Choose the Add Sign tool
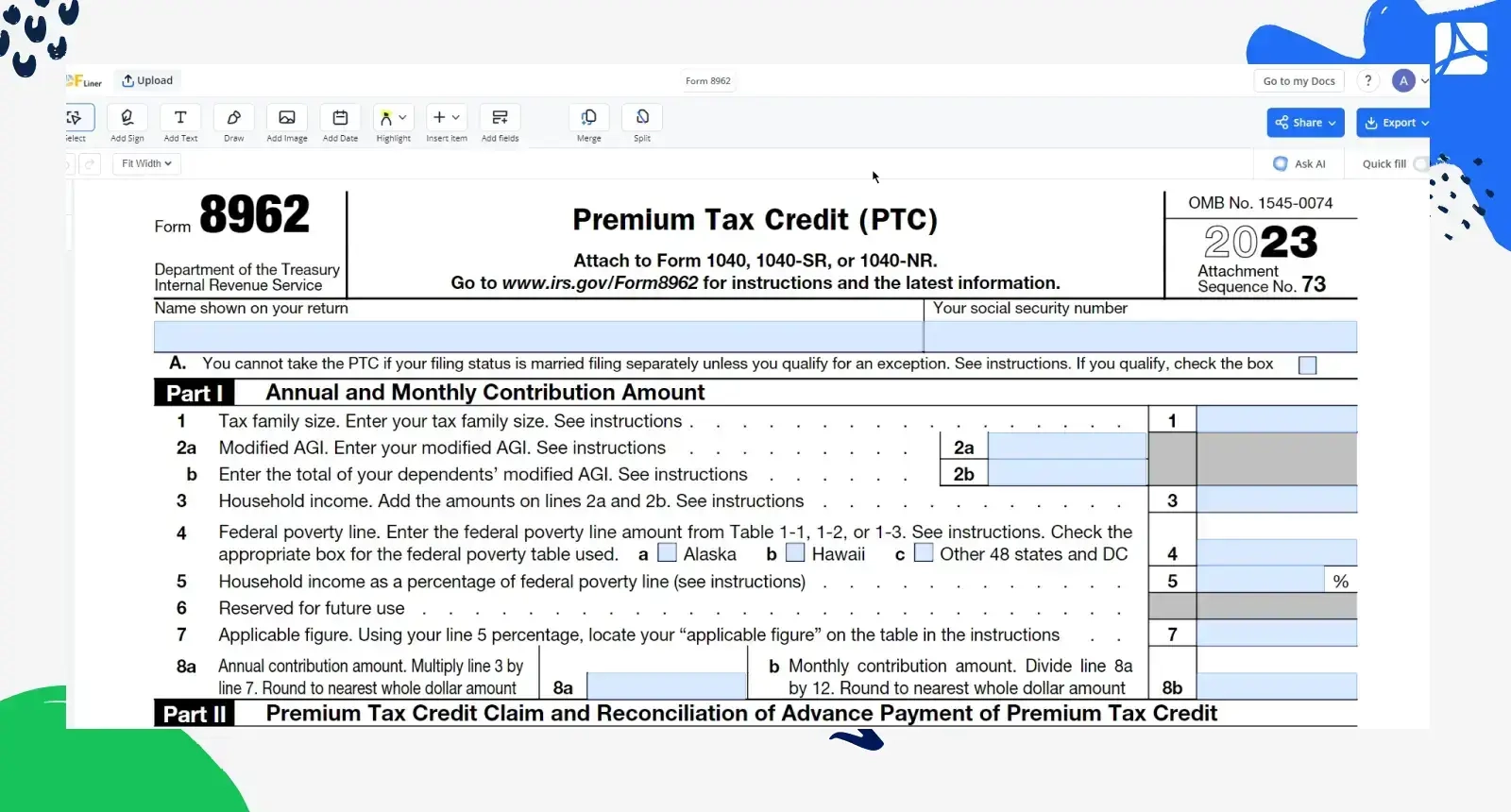The height and width of the screenshot is (812, 1511). coord(127,124)
